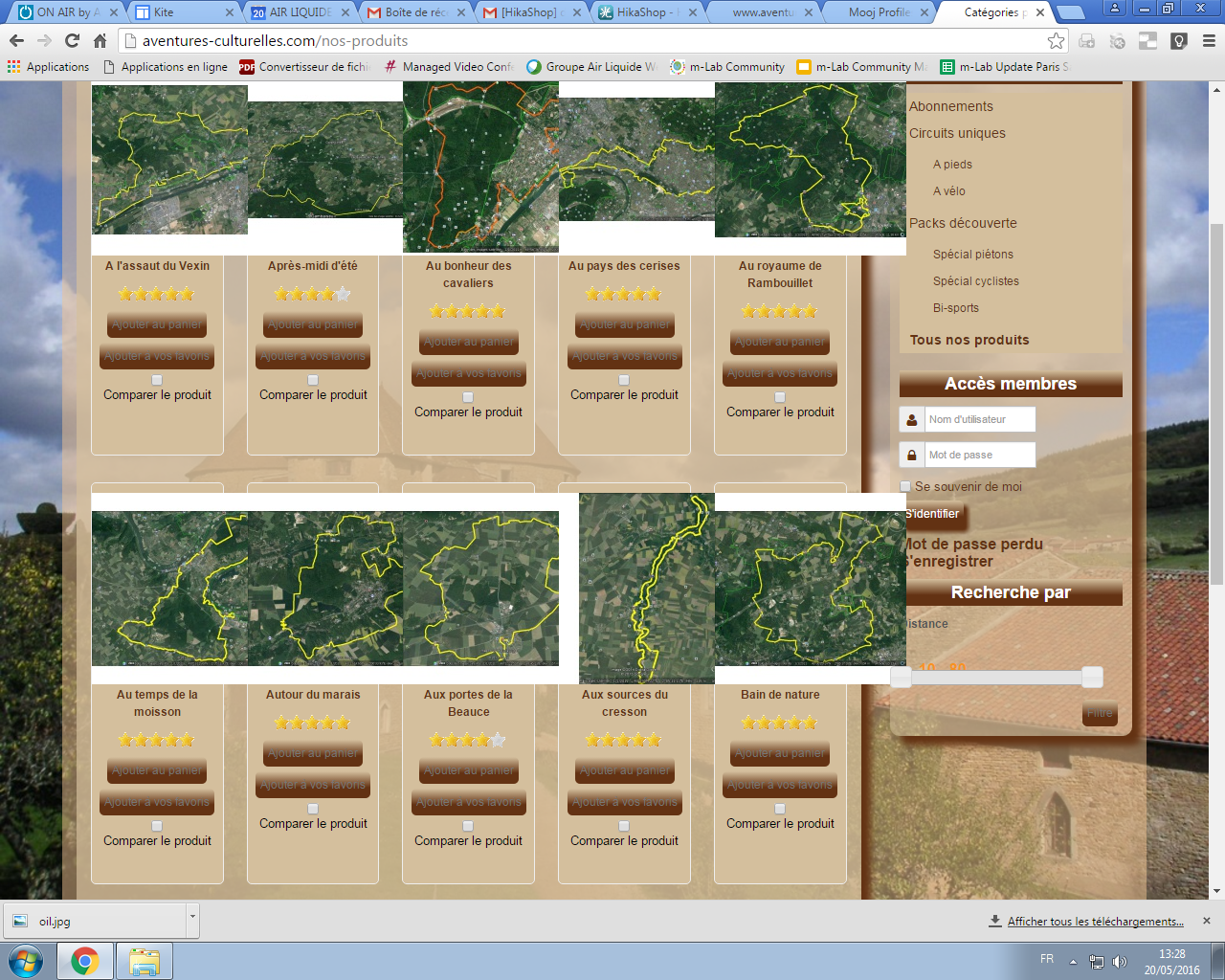Click the browser back arrow

[x=16, y=40]
